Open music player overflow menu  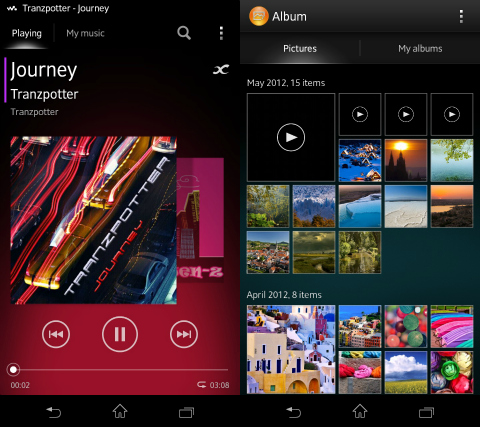tap(221, 33)
